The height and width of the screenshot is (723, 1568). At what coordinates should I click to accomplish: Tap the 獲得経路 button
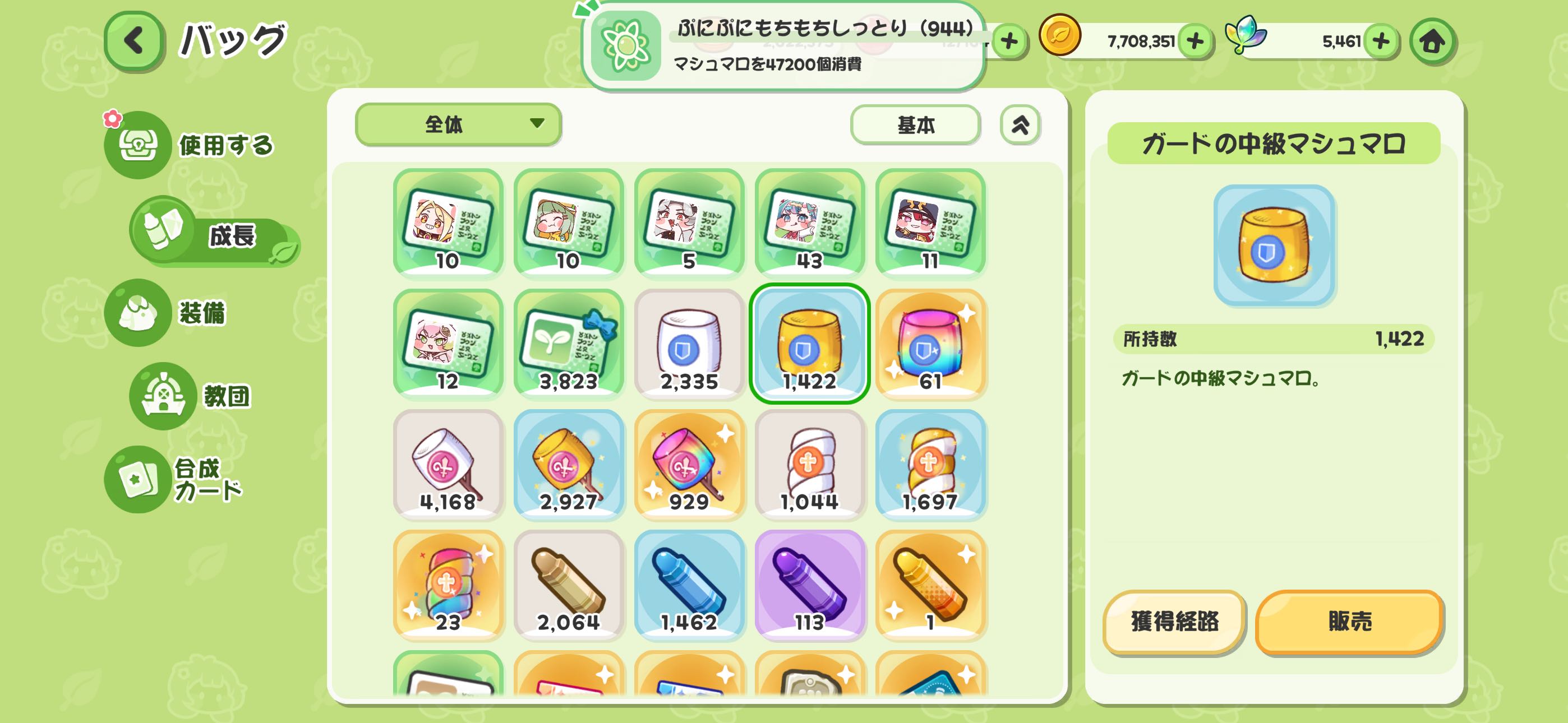coord(1174,622)
